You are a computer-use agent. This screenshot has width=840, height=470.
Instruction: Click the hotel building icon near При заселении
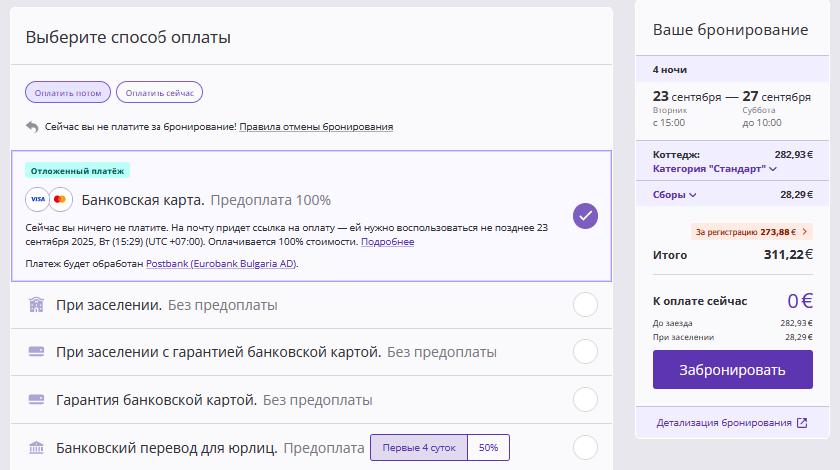pos(37,304)
